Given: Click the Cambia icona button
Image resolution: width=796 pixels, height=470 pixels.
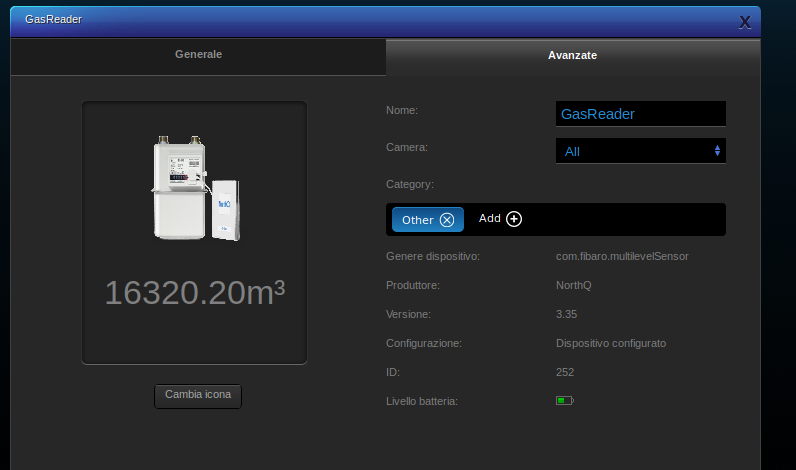Looking at the screenshot, I should point(198,395).
